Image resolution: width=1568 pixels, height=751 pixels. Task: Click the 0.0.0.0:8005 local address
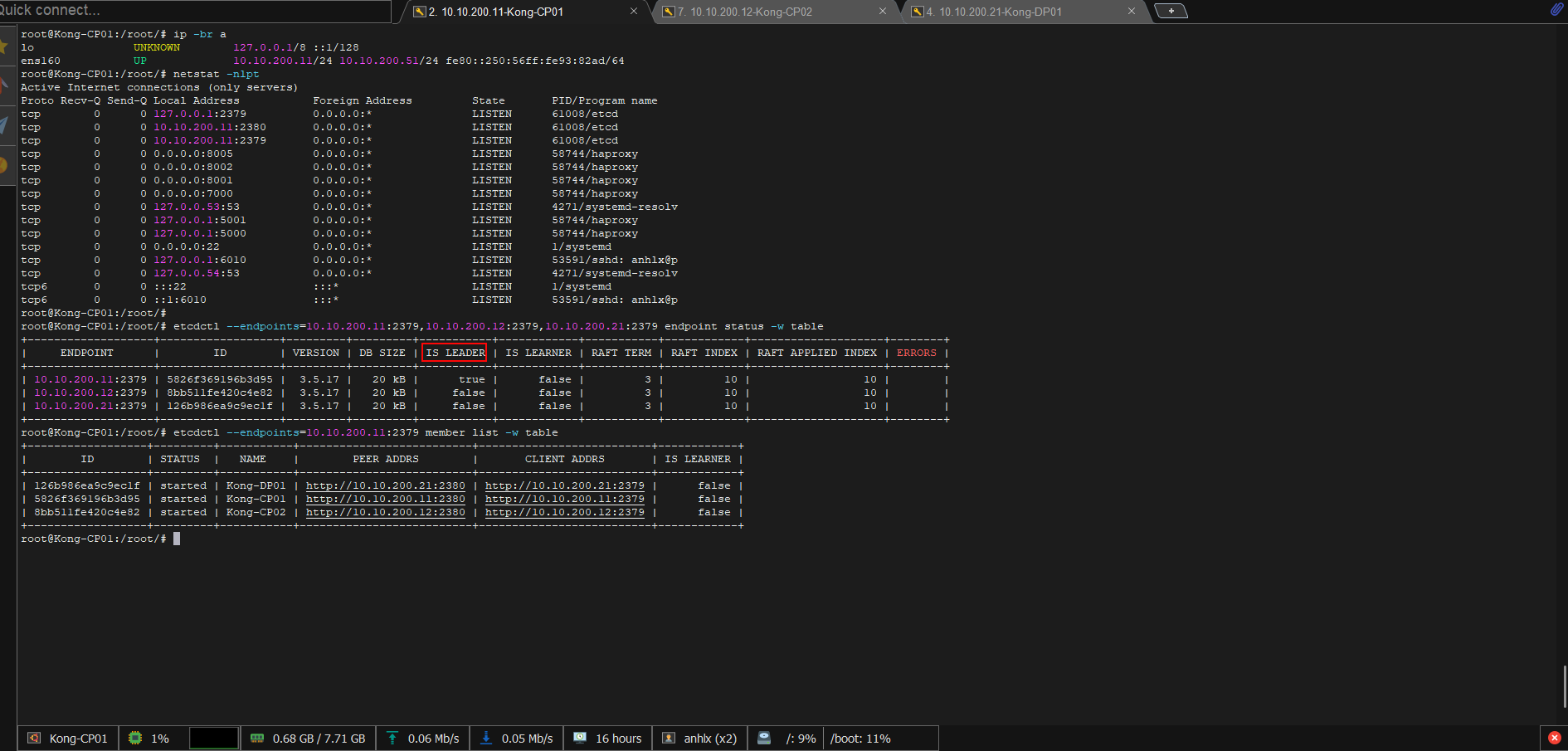193,154
